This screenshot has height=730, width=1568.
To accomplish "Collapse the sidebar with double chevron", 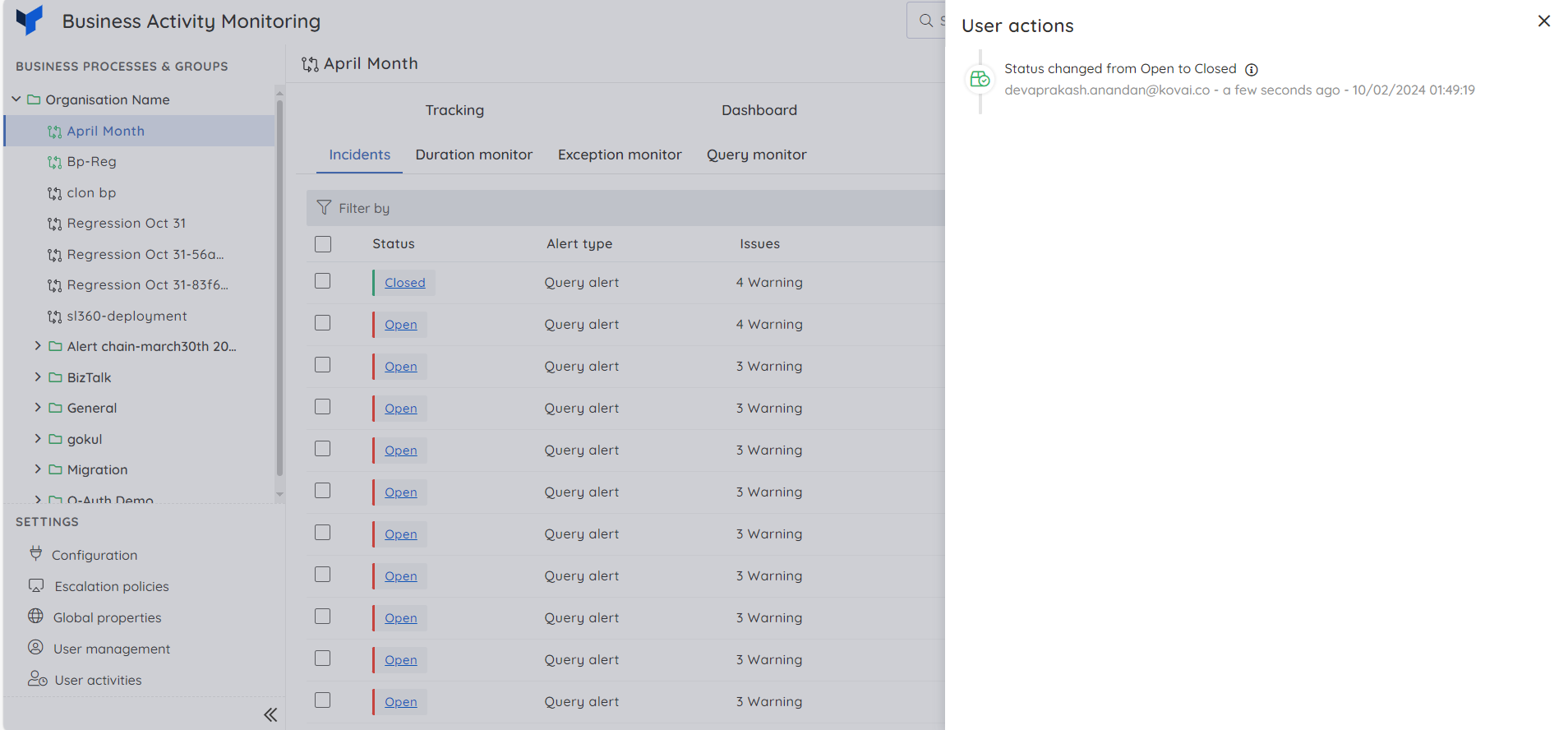I will (270, 714).
